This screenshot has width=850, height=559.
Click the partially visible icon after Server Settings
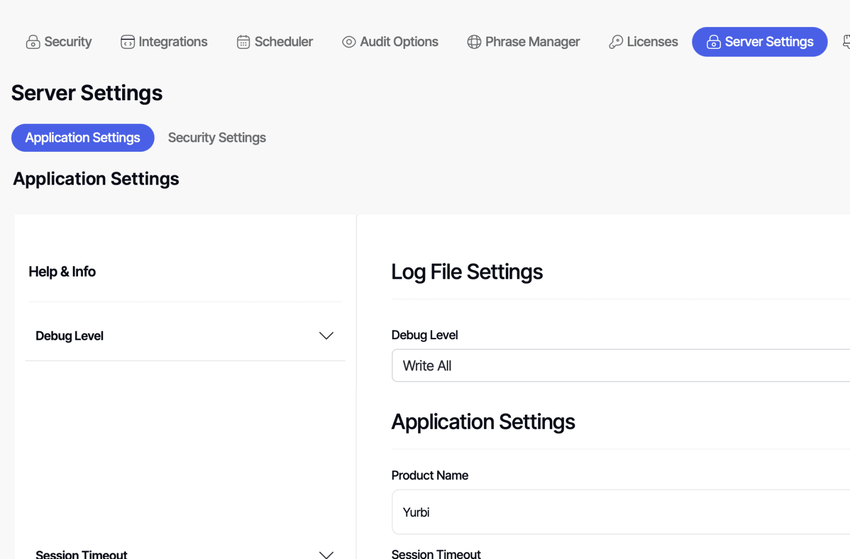coord(845,42)
